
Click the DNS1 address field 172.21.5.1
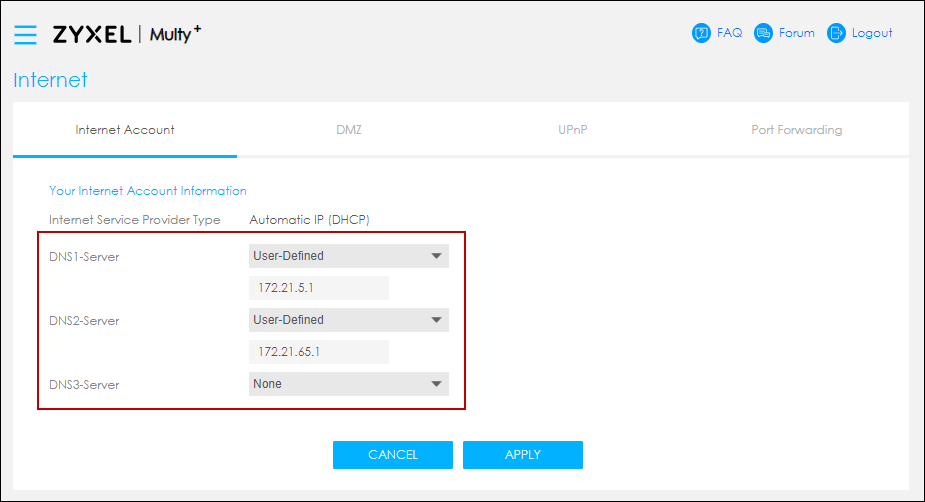point(319,288)
